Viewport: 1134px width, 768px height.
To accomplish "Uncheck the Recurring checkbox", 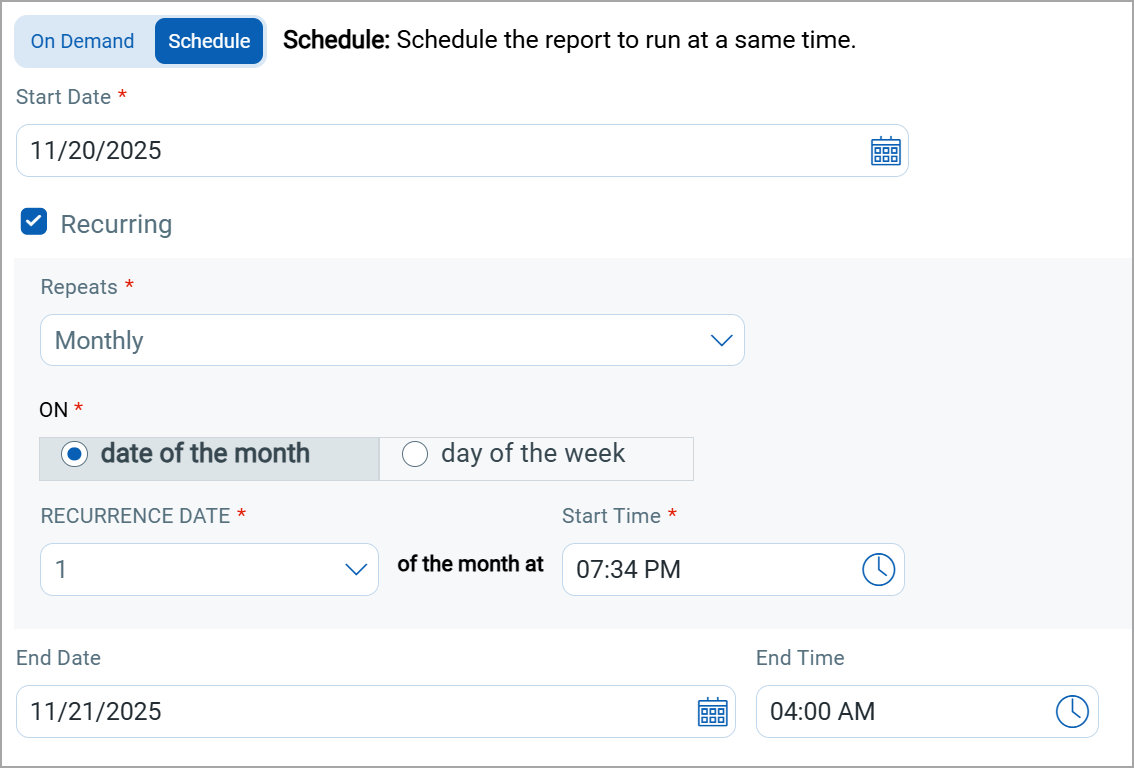I will tap(34, 222).
